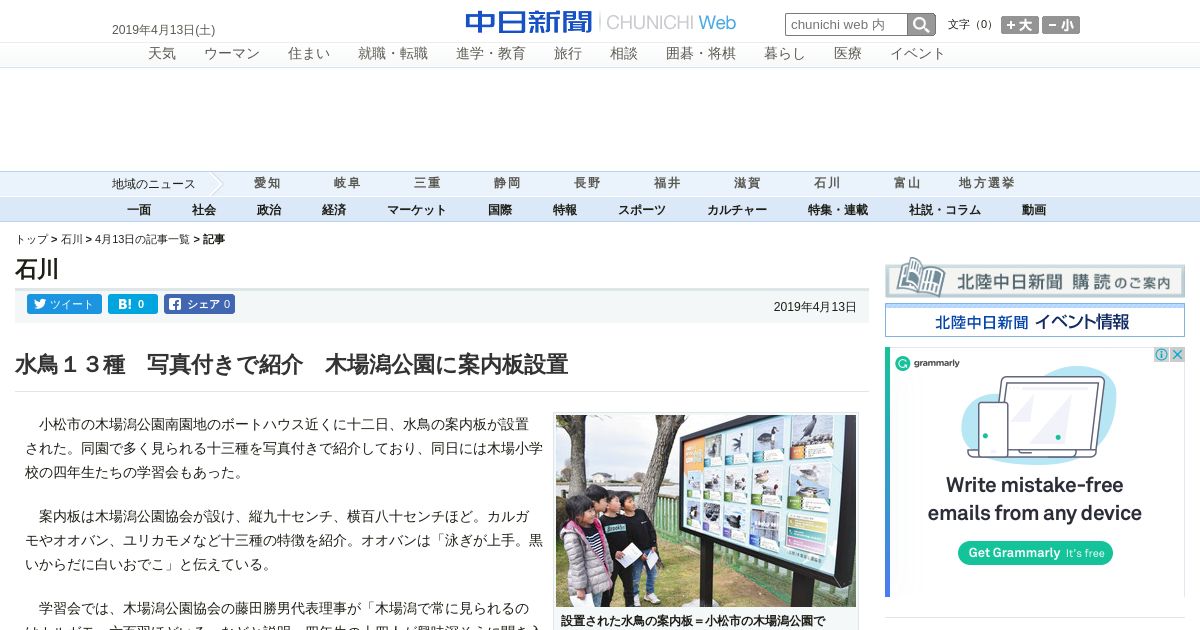Go to カルチャー section
The image size is (1200, 630).
pyautogui.click(x=737, y=210)
